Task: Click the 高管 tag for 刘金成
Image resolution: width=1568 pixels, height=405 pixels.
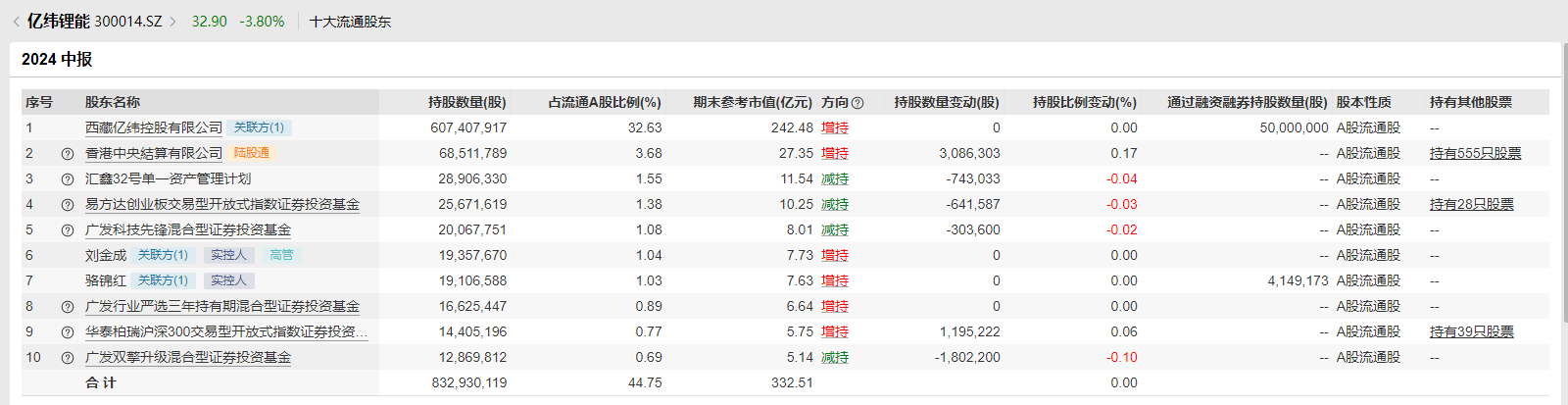Action: 281,255
